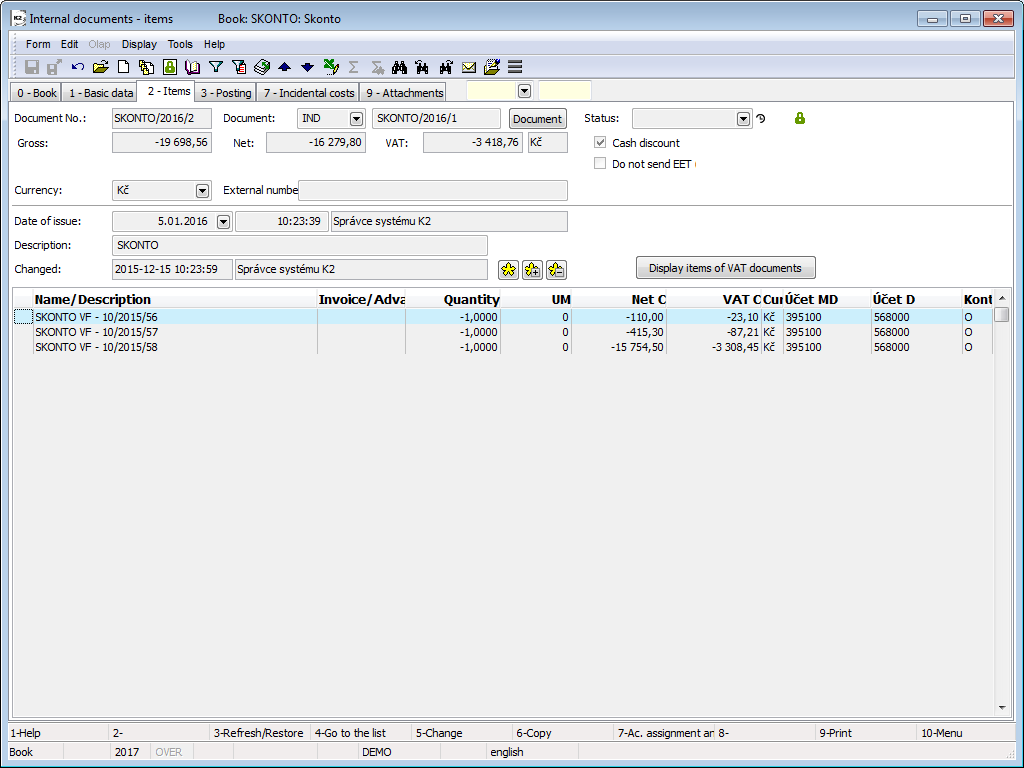Click the green padlock toolbar icon
The image size is (1024, 768).
tap(169, 67)
